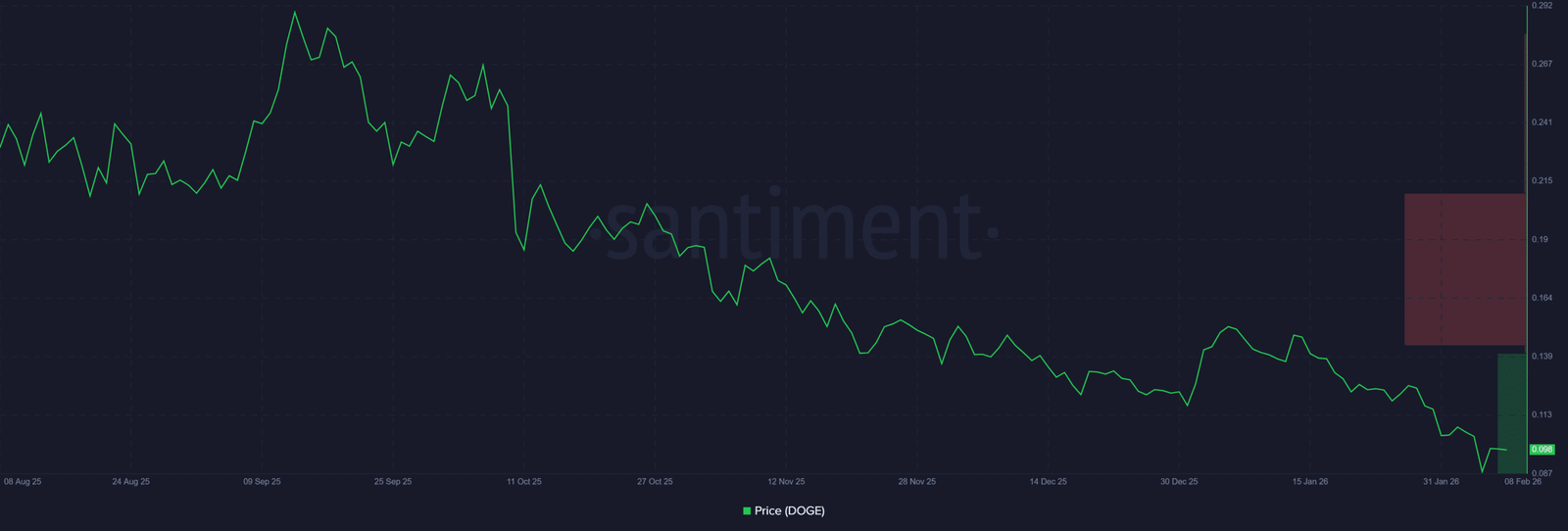1568x531 pixels.
Task: Click the 12 Nov 25 date label
Action: (786, 482)
